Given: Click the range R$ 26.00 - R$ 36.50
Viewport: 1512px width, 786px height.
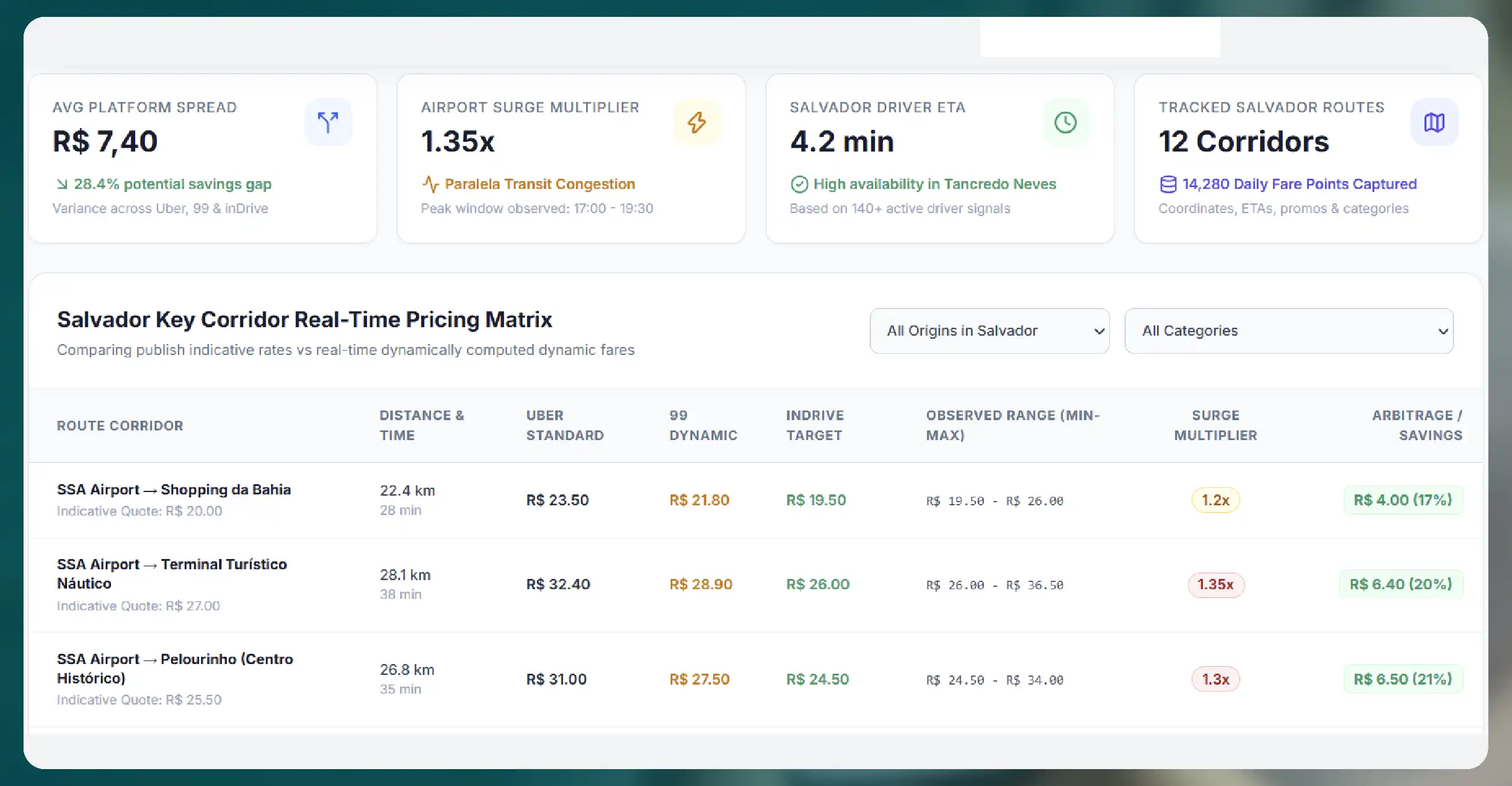Looking at the screenshot, I should (x=995, y=585).
